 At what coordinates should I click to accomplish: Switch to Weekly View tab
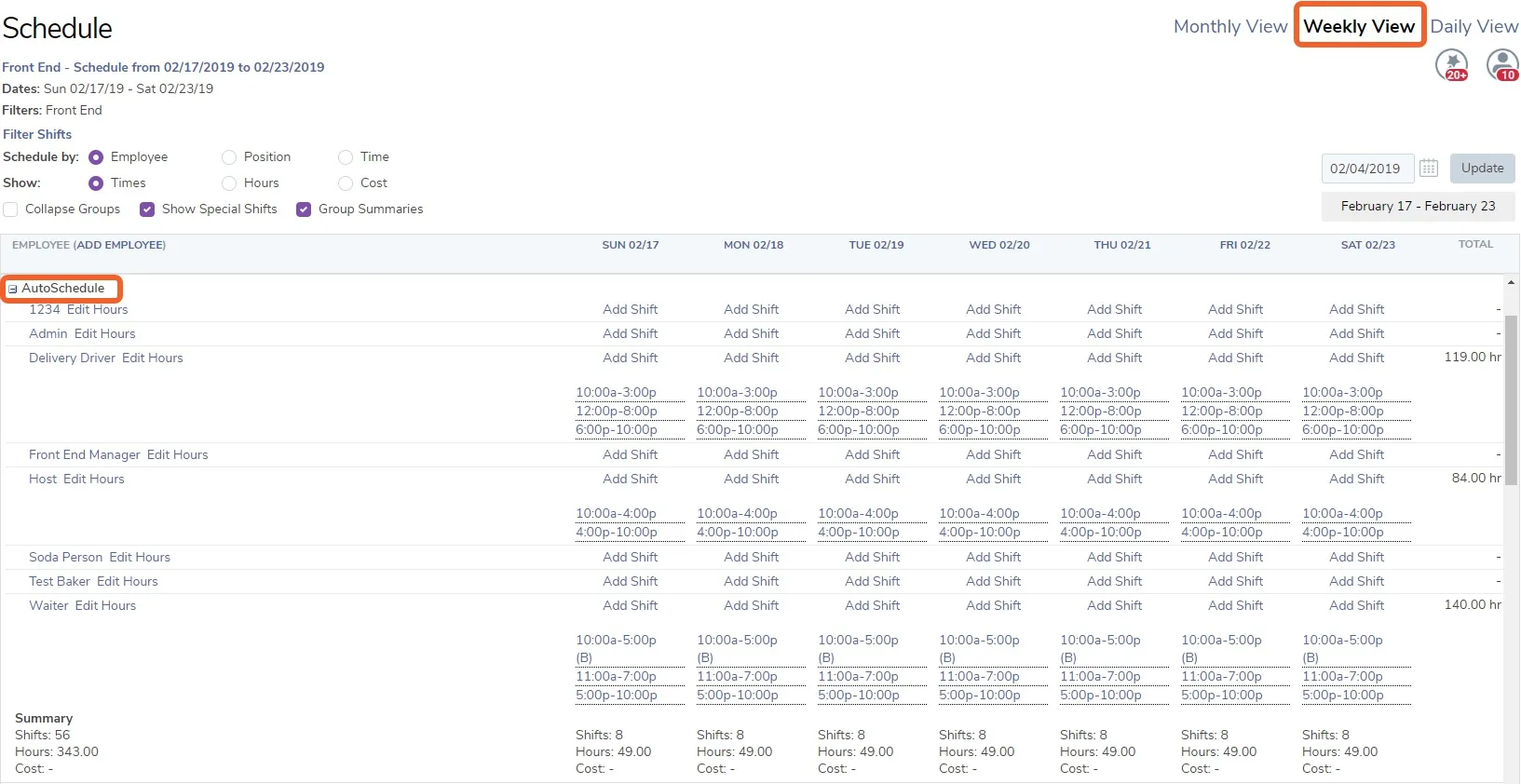click(1359, 26)
